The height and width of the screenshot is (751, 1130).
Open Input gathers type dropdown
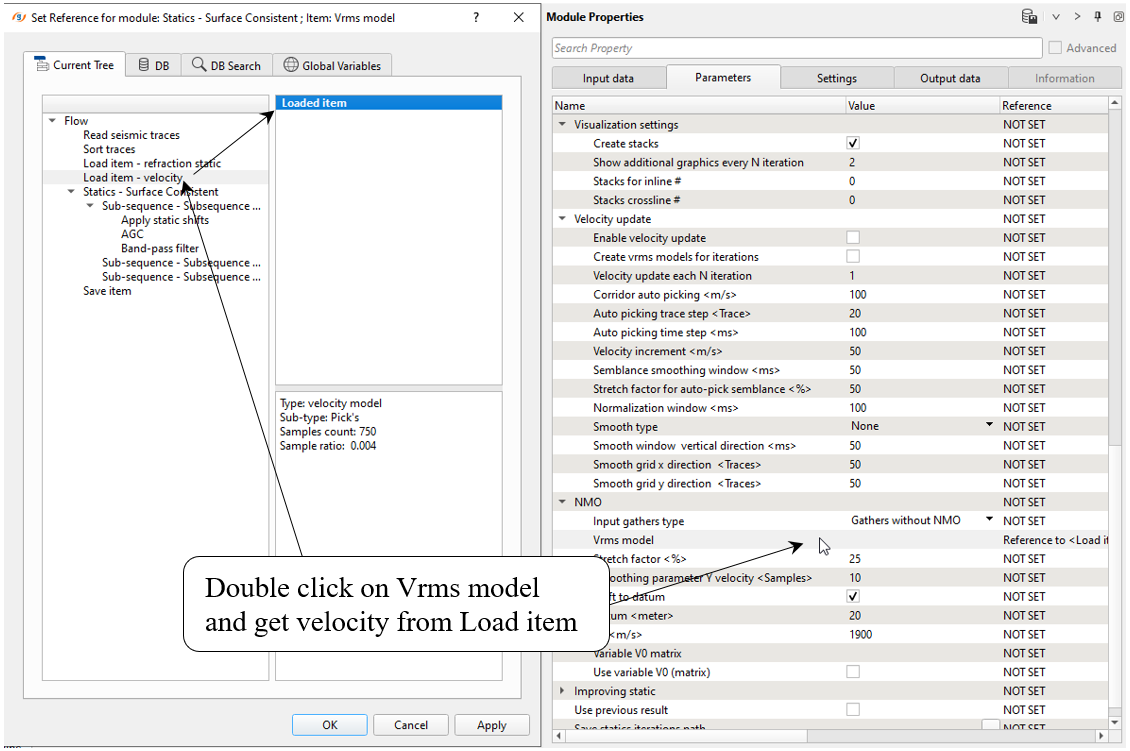click(x=989, y=520)
